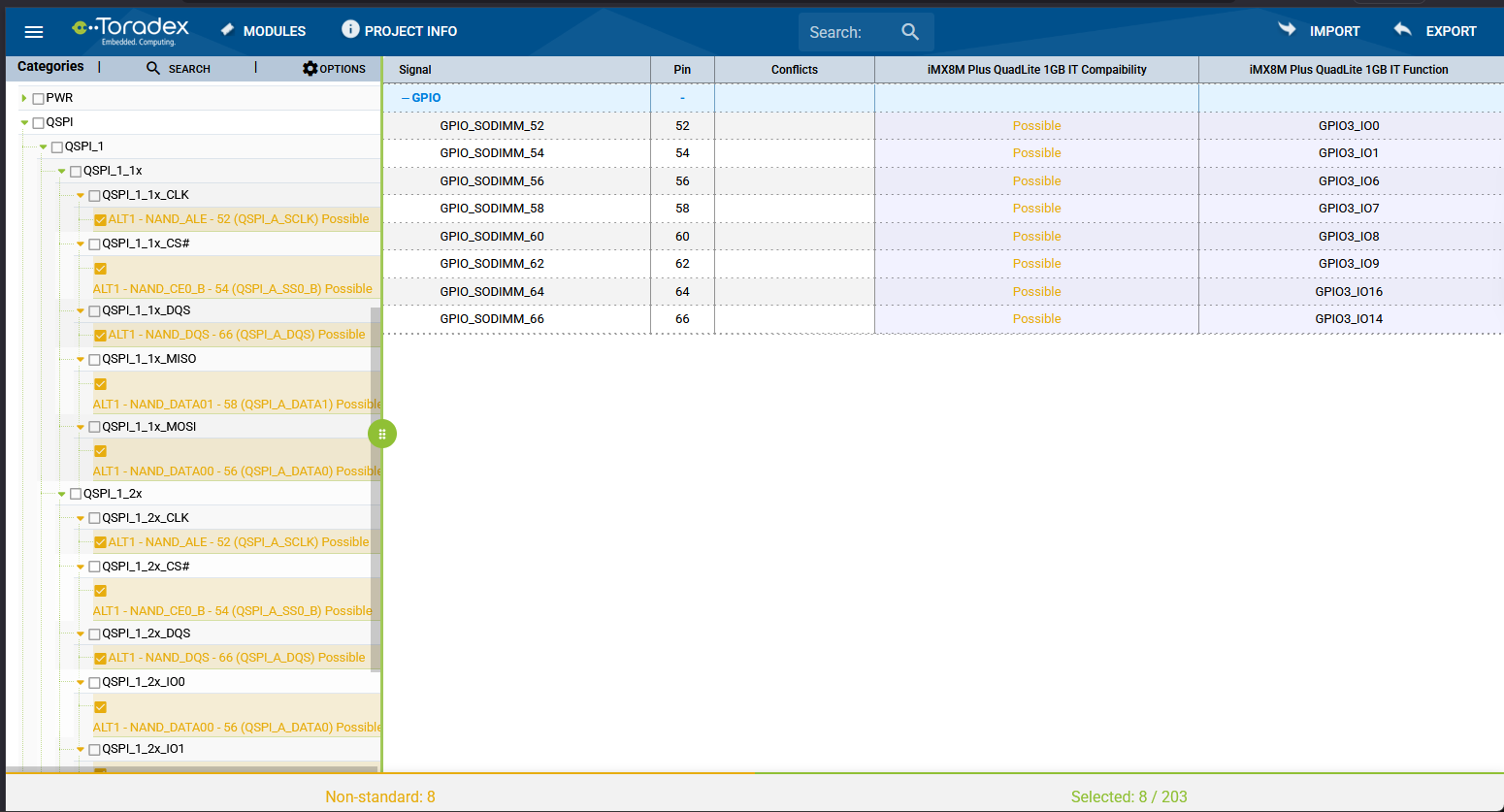1504x812 pixels.
Task: Click the green panel splitter handle
Action: point(382,434)
